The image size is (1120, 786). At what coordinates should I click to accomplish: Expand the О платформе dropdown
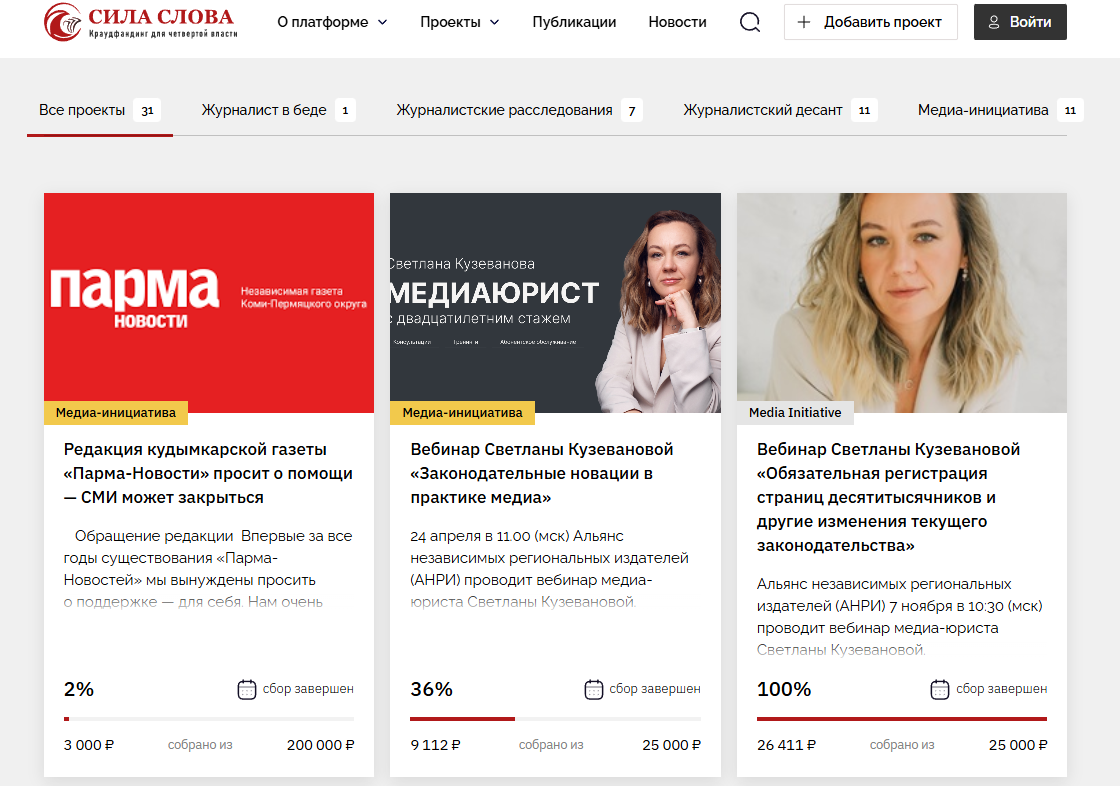[x=332, y=22]
